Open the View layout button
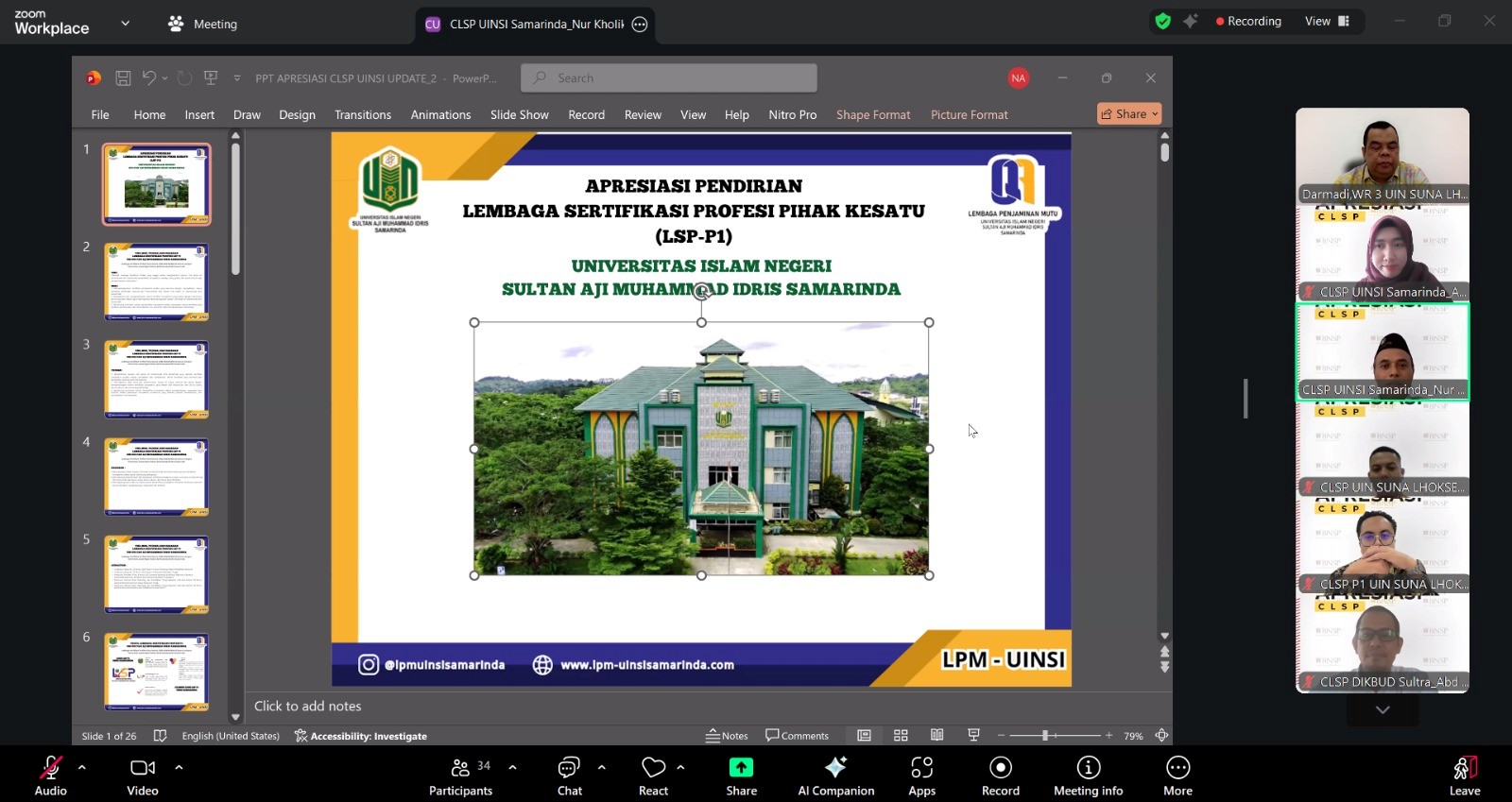This screenshot has height=802, width=1512. 1327,21
